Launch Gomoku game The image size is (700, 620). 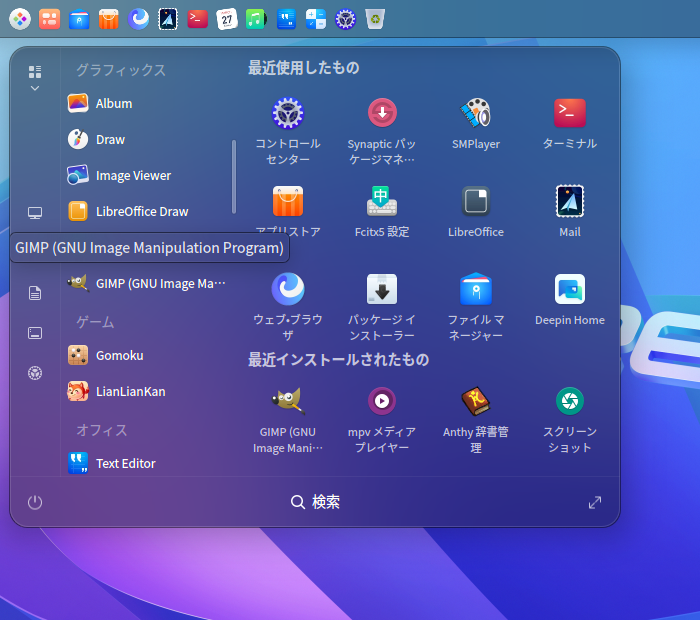point(147,355)
